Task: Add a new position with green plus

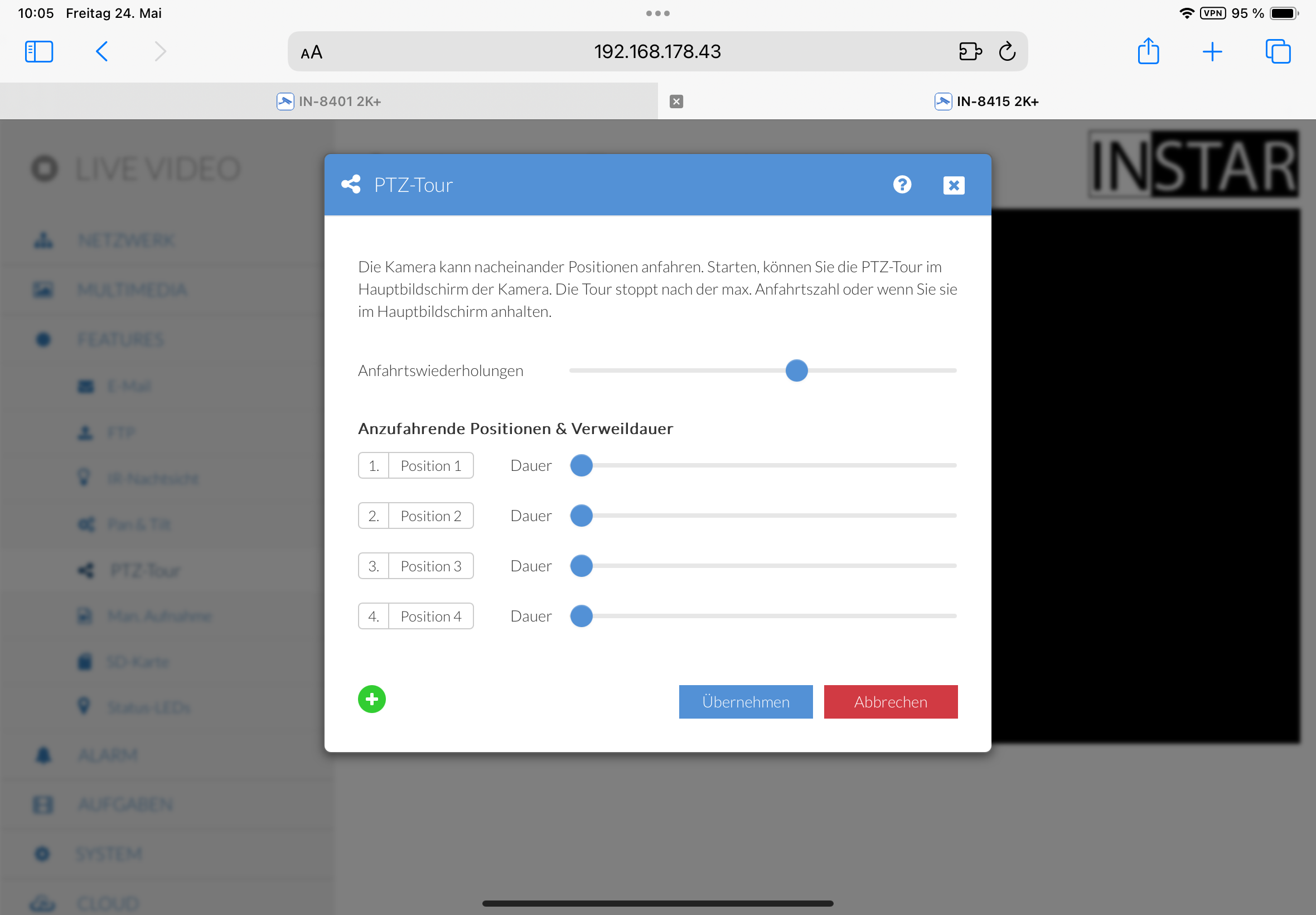Action: pyautogui.click(x=372, y=699)
